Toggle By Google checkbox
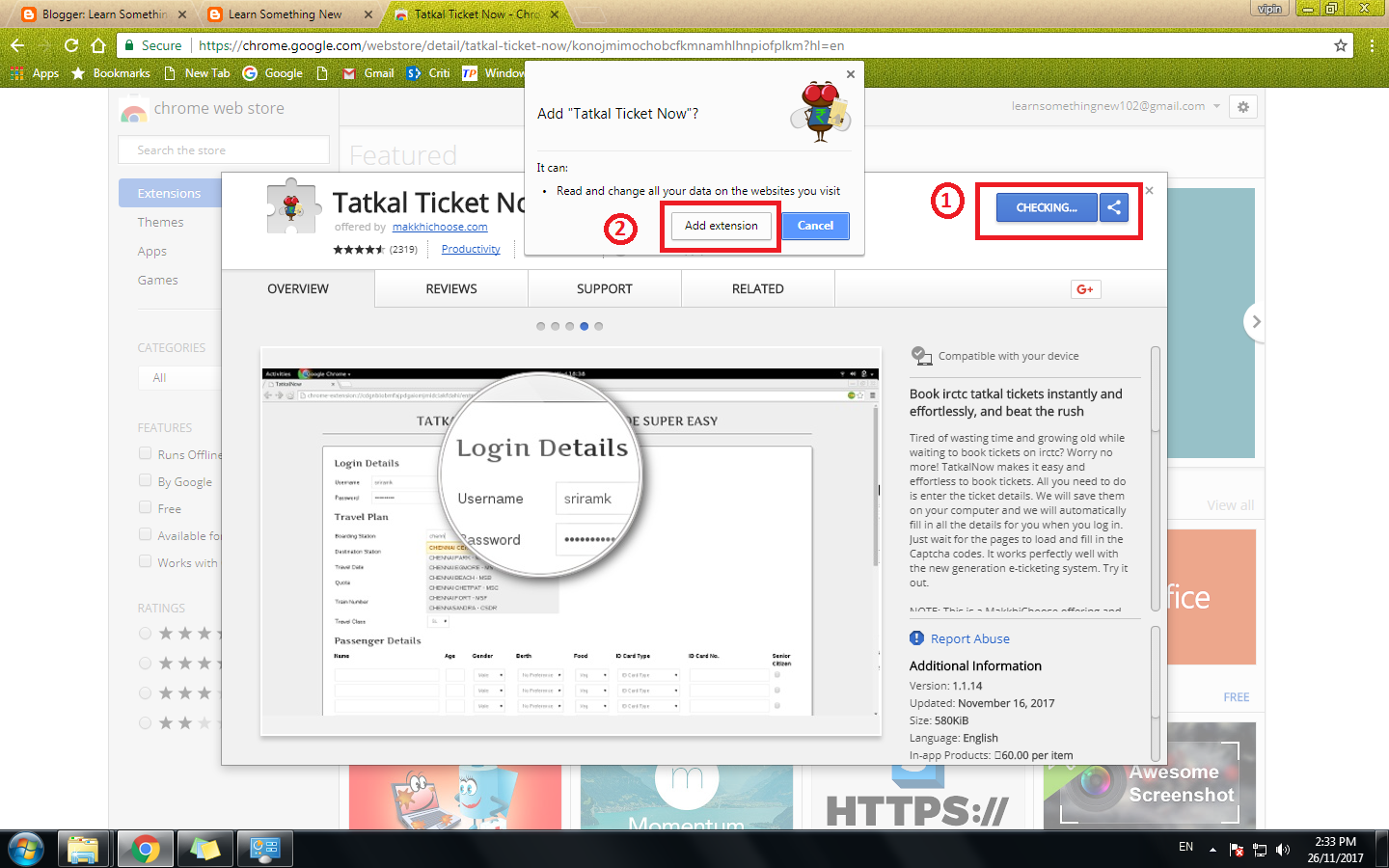 pyautogui.click(x=145, y=480)
